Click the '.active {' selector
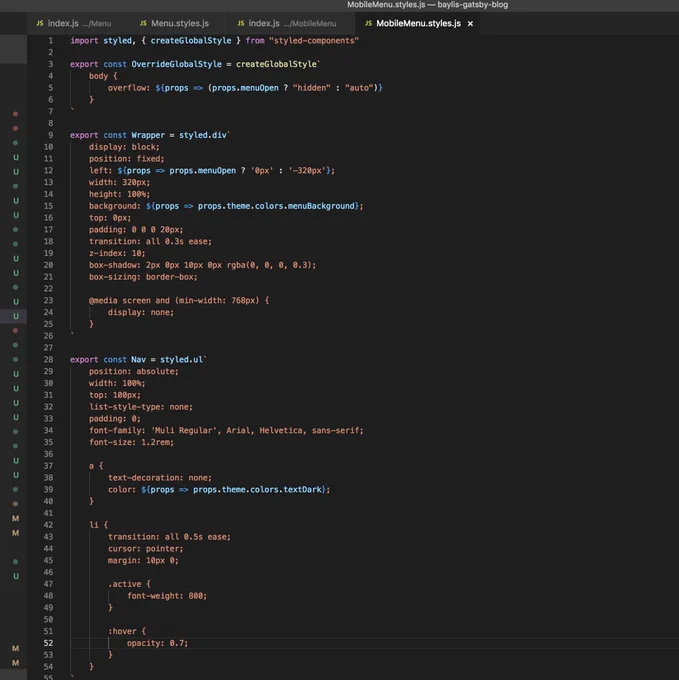The image size is (679, 680). point(129,584)
